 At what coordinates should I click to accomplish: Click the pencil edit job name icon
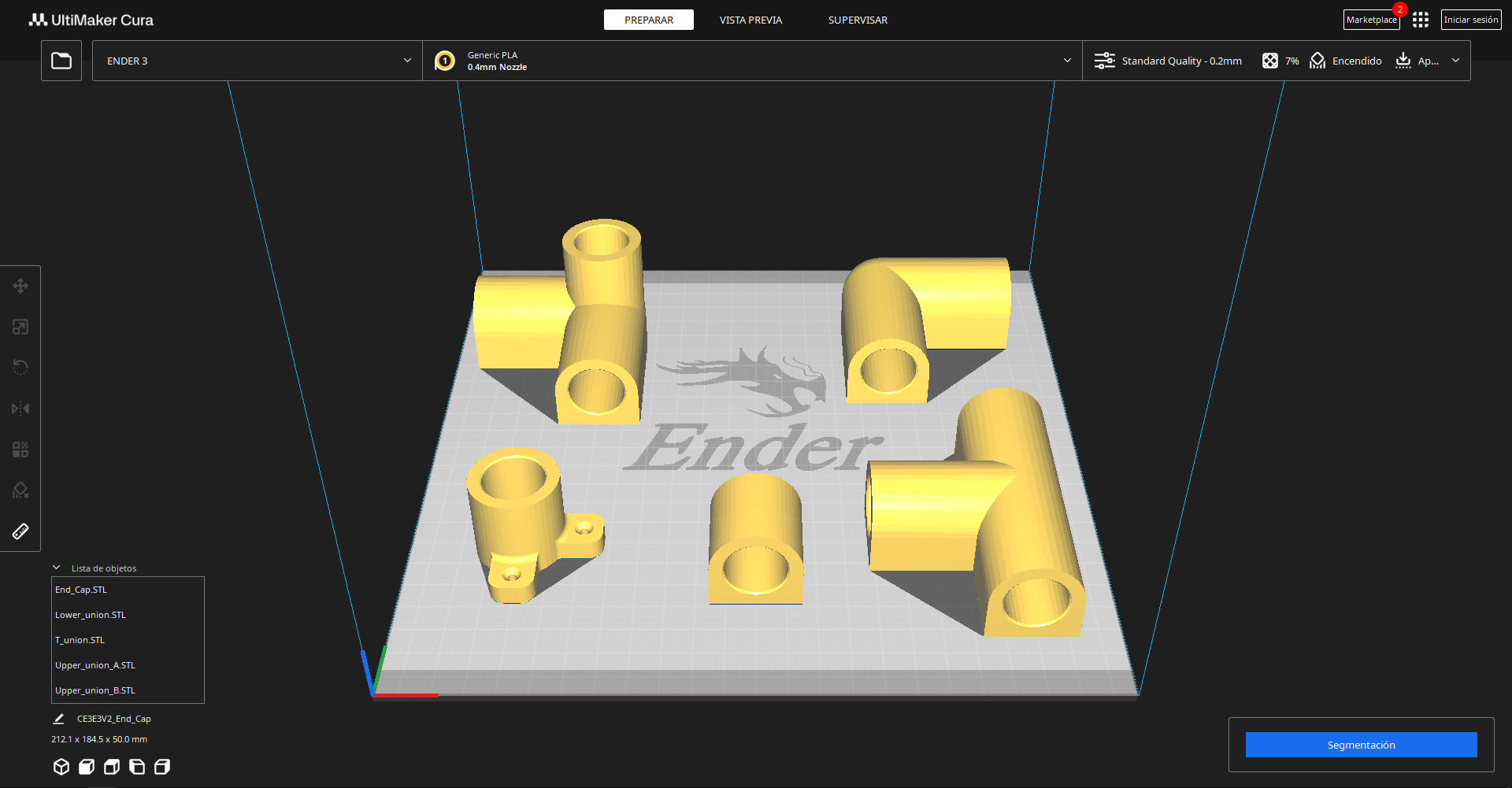(x=58, y=719)
